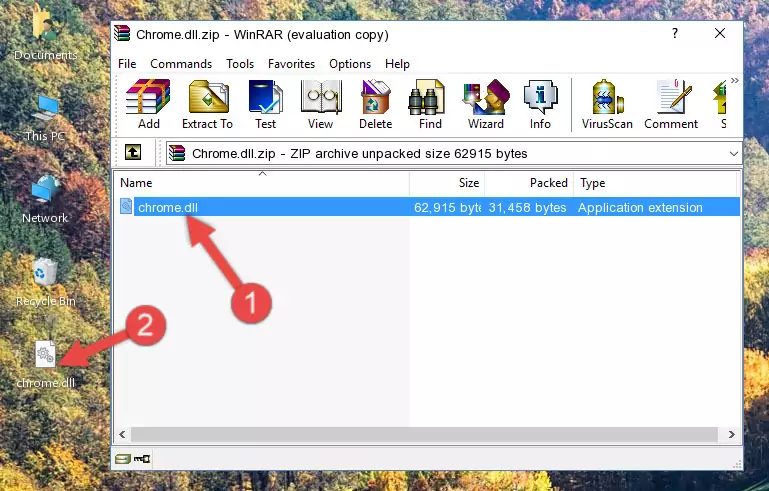The width and height of the screenshot is (769, 491).
Task: Click the horizontal scrollbar left arrow
Action: pos(122,434)
